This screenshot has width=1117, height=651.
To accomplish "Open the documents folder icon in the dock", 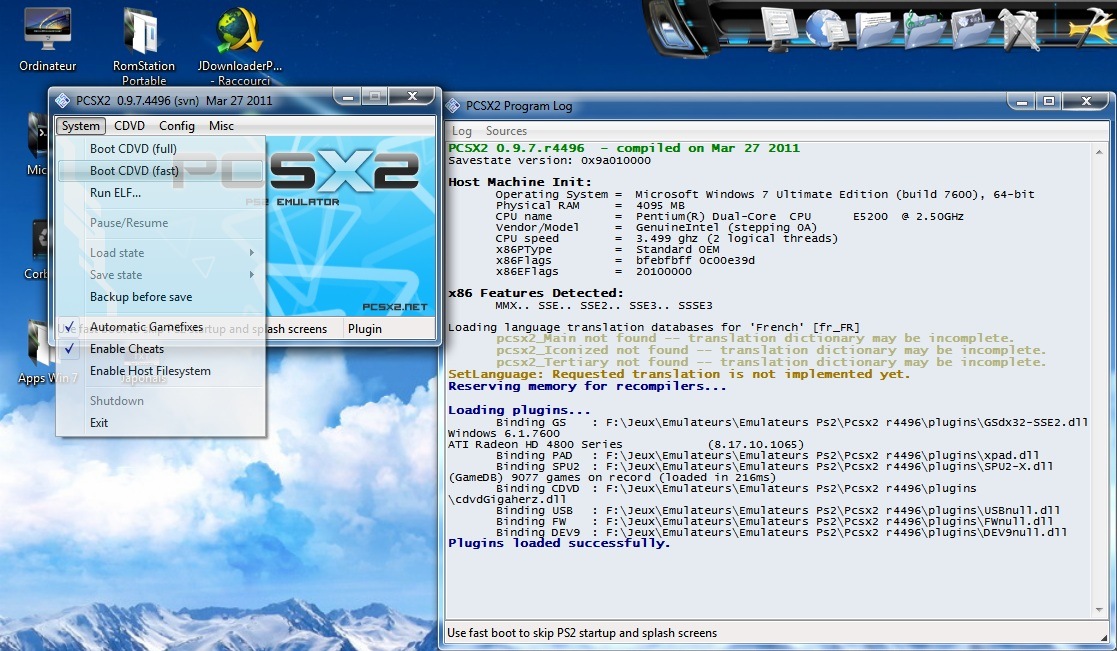I will 876,29.
